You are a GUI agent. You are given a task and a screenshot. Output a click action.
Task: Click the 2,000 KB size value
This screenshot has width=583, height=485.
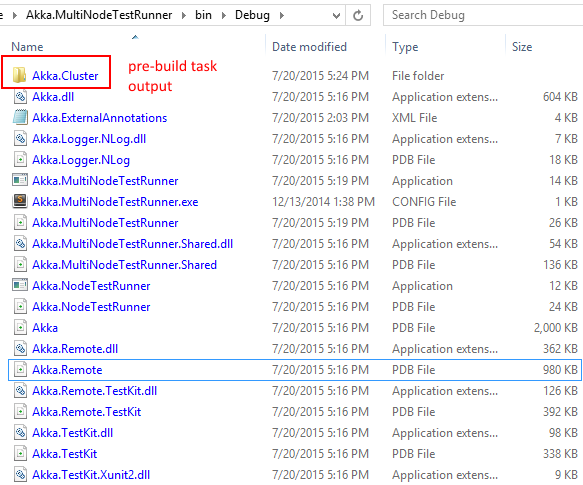pyautogui.click(x=556, y=328)
